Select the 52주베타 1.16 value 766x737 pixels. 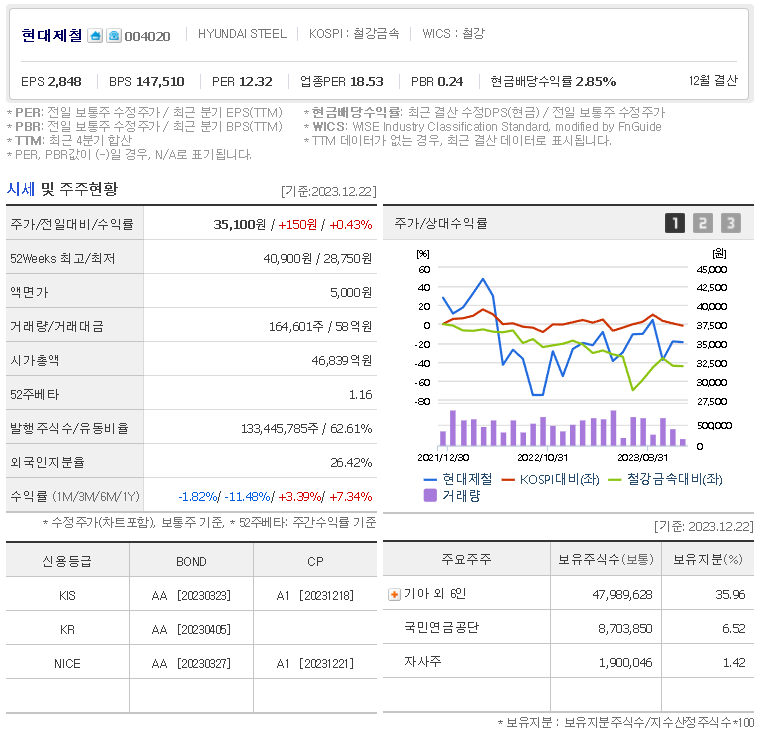tap(361, 395)
